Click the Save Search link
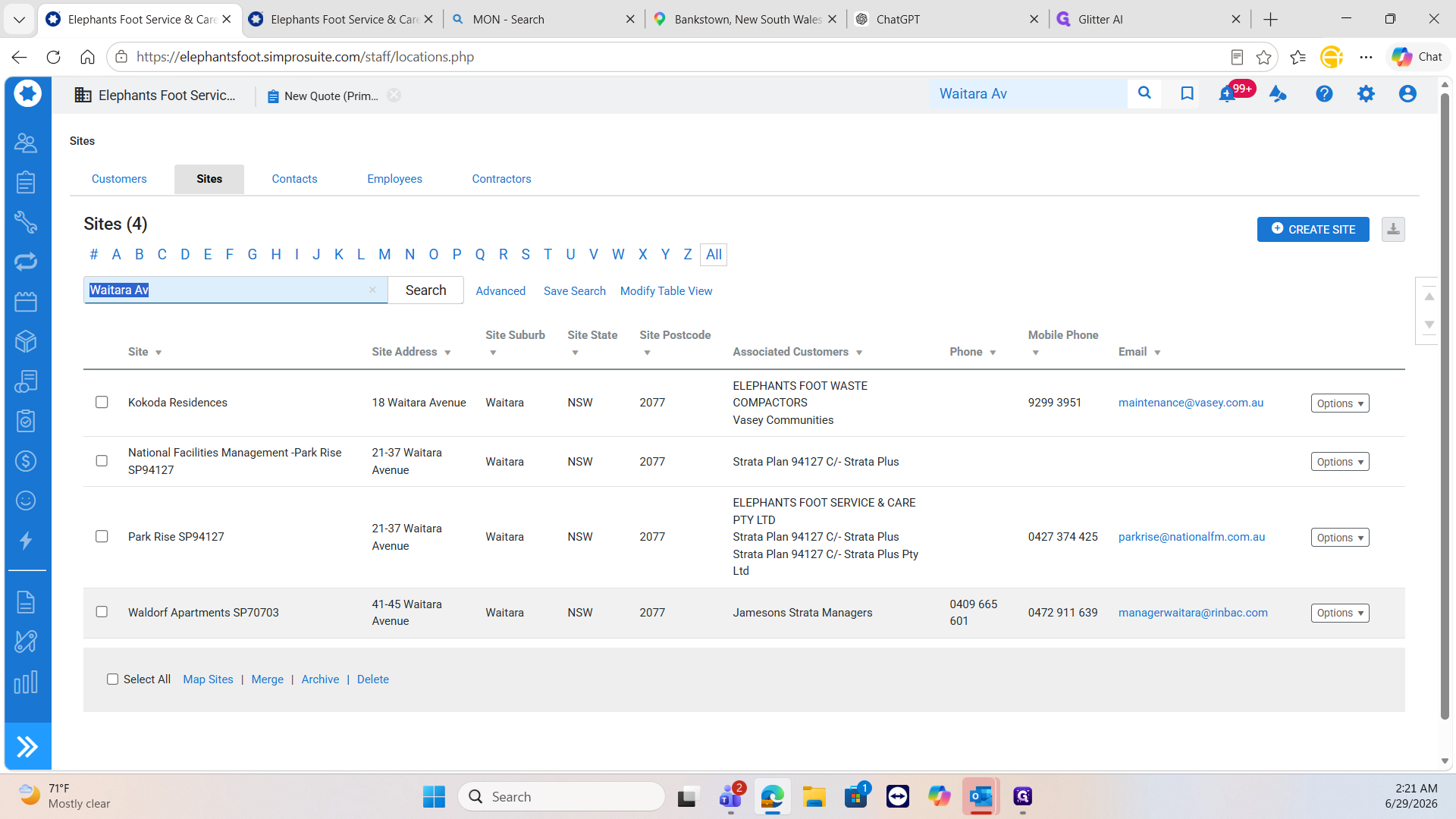Image resolution: width=1456 pixels, height=819 pixels. click(574, 291)
